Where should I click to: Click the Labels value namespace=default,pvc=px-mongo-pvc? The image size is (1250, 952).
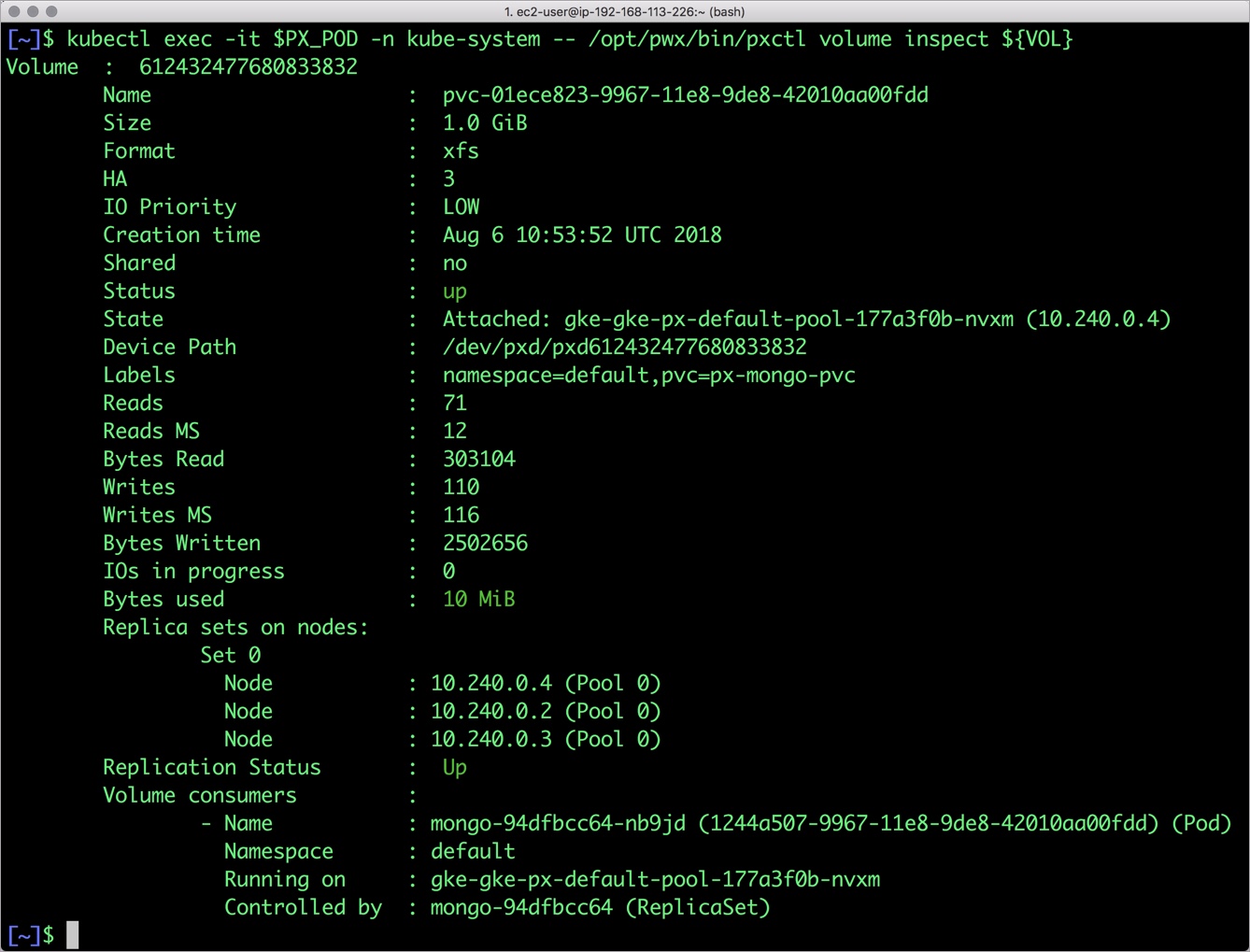[x=648, y=376]
